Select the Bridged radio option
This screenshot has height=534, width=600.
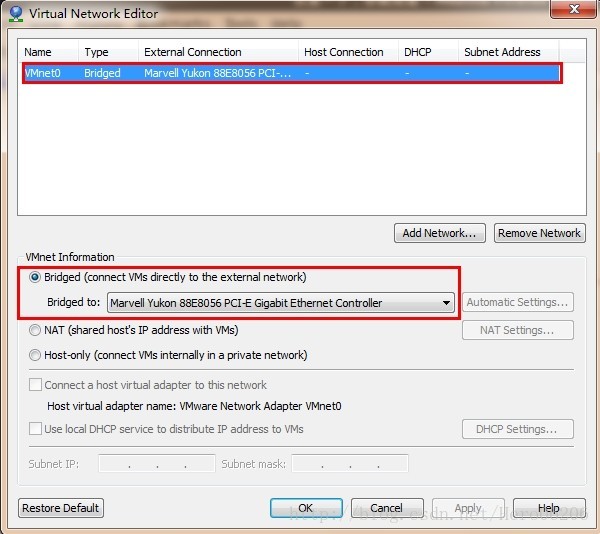click(x=35, y=277)
